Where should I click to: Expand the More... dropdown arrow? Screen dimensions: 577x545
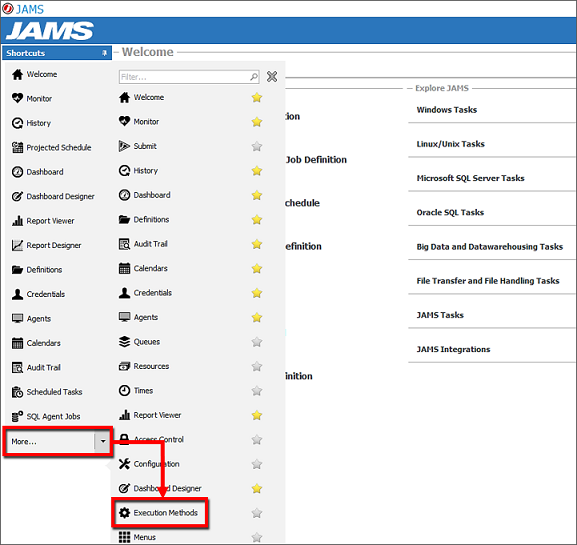point(103,441)
